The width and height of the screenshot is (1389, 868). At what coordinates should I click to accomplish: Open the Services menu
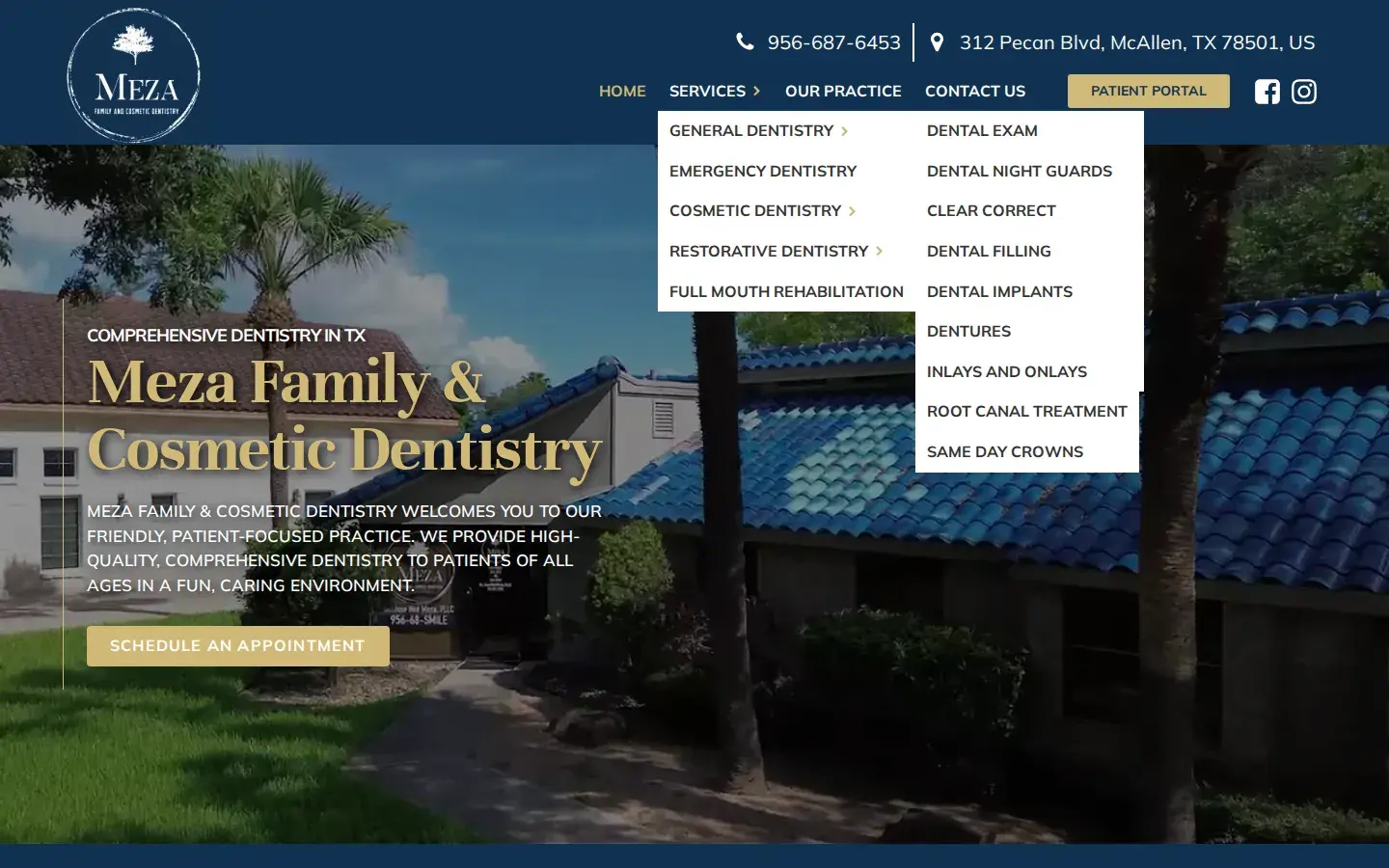(707, 91)
